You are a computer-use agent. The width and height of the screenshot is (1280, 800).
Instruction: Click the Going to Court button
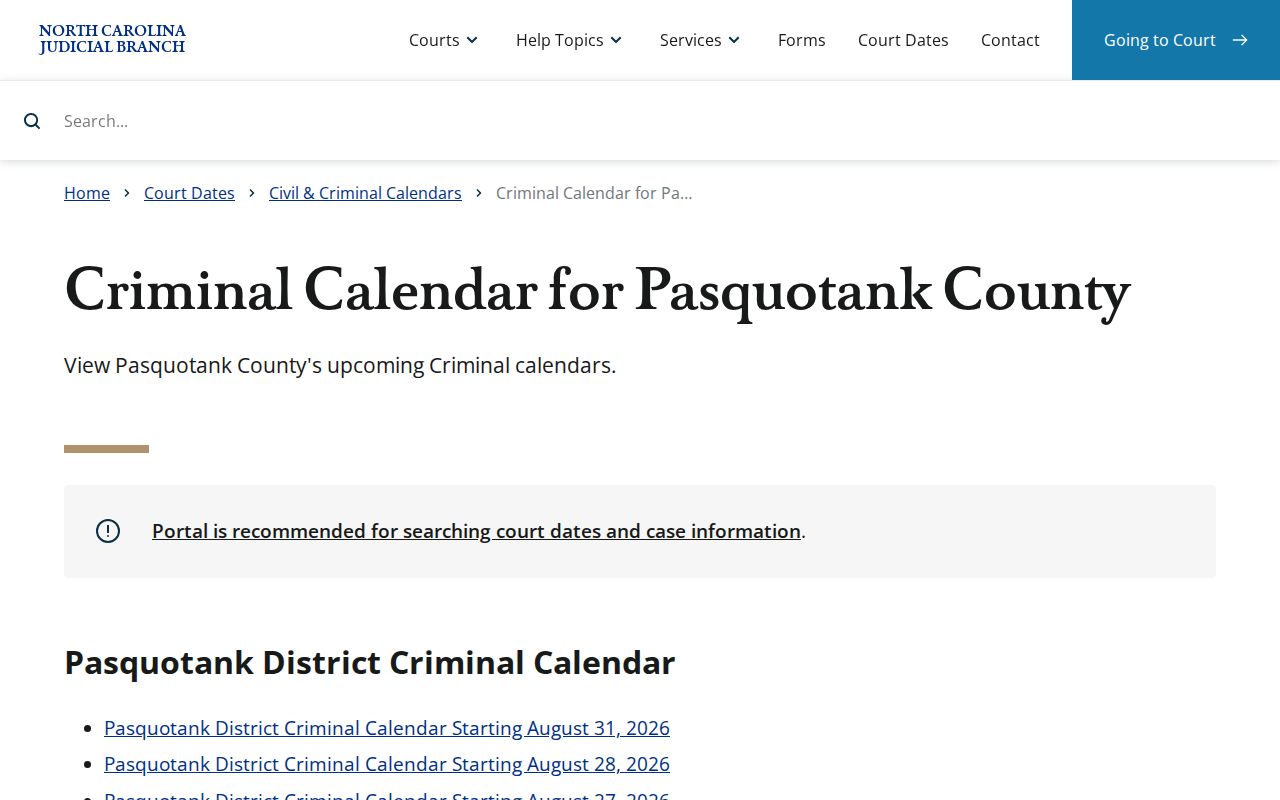[1176, 40]
